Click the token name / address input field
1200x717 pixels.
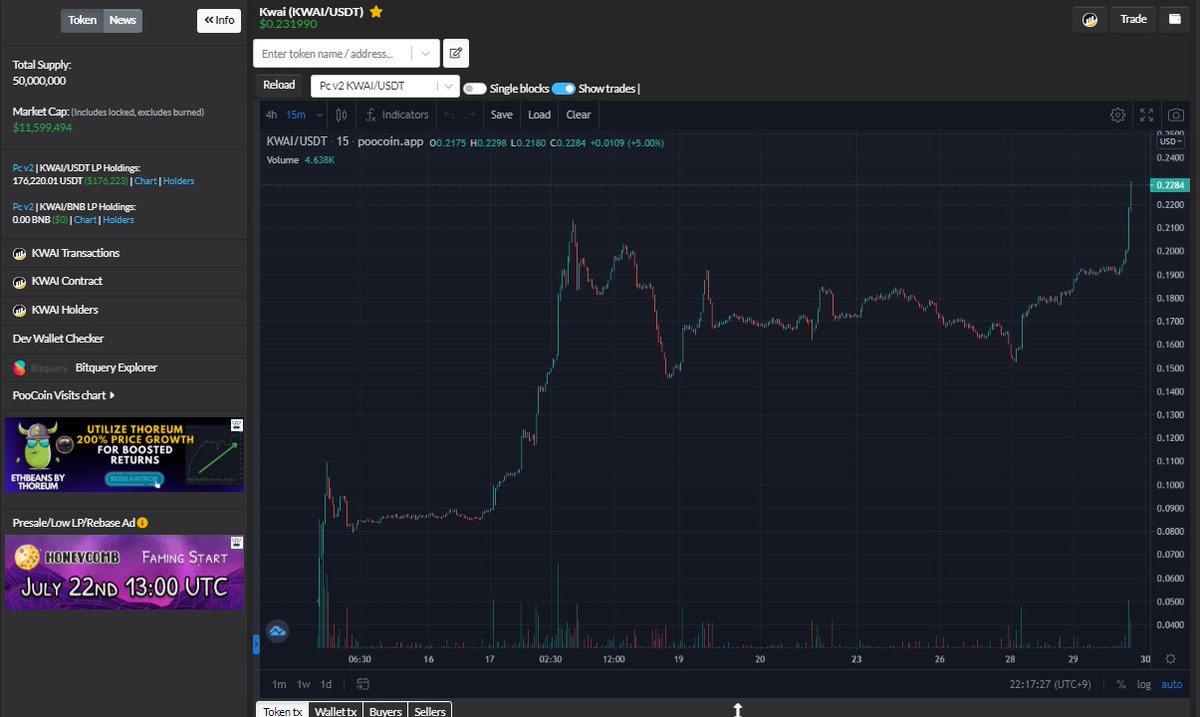coord(334,53)
